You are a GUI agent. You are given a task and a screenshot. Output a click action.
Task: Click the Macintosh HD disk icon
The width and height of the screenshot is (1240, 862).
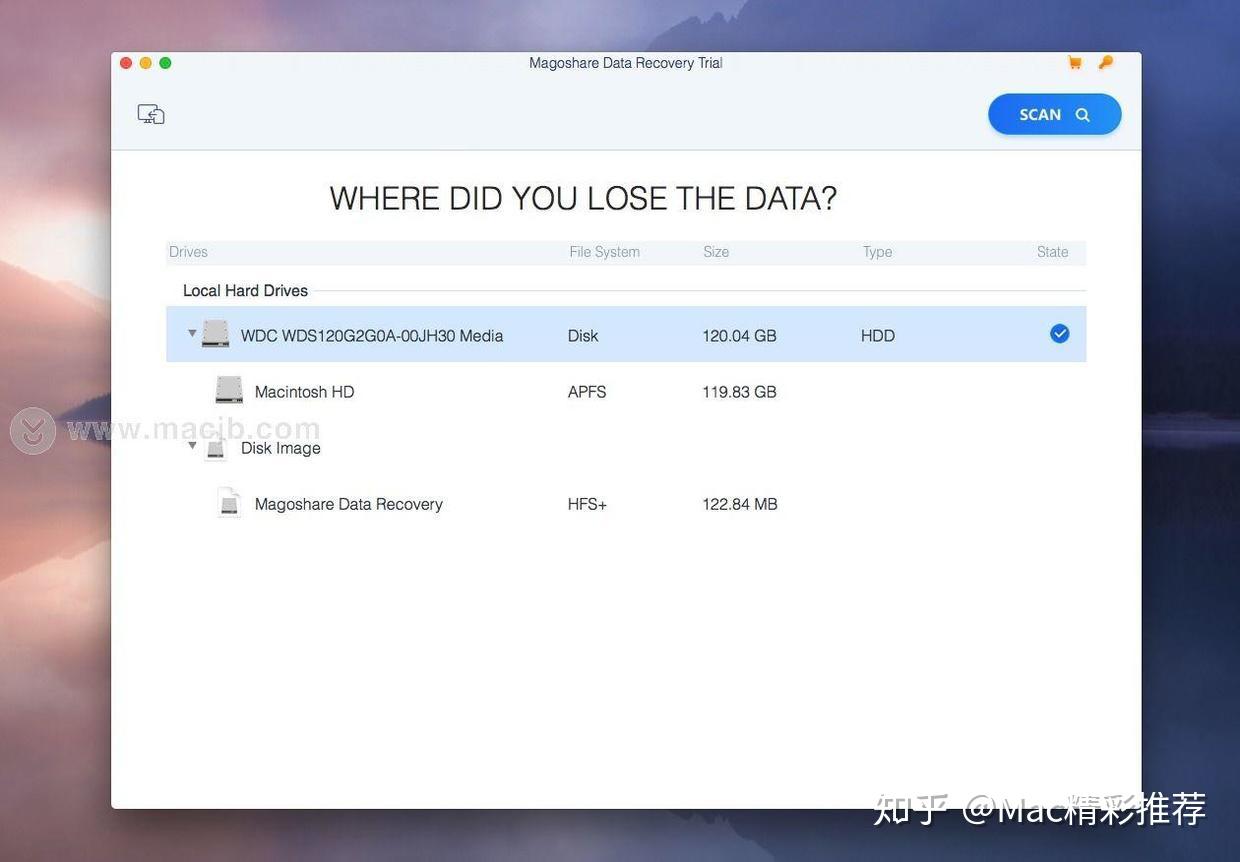[229, 390]
